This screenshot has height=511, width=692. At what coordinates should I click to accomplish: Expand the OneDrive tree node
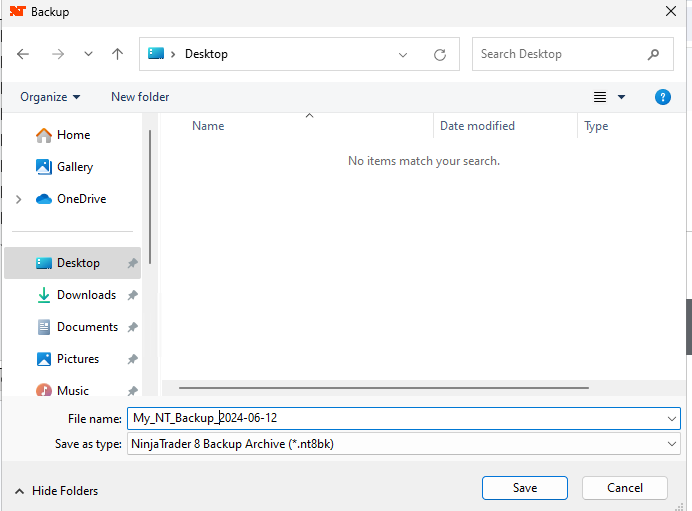click(18, 199)
